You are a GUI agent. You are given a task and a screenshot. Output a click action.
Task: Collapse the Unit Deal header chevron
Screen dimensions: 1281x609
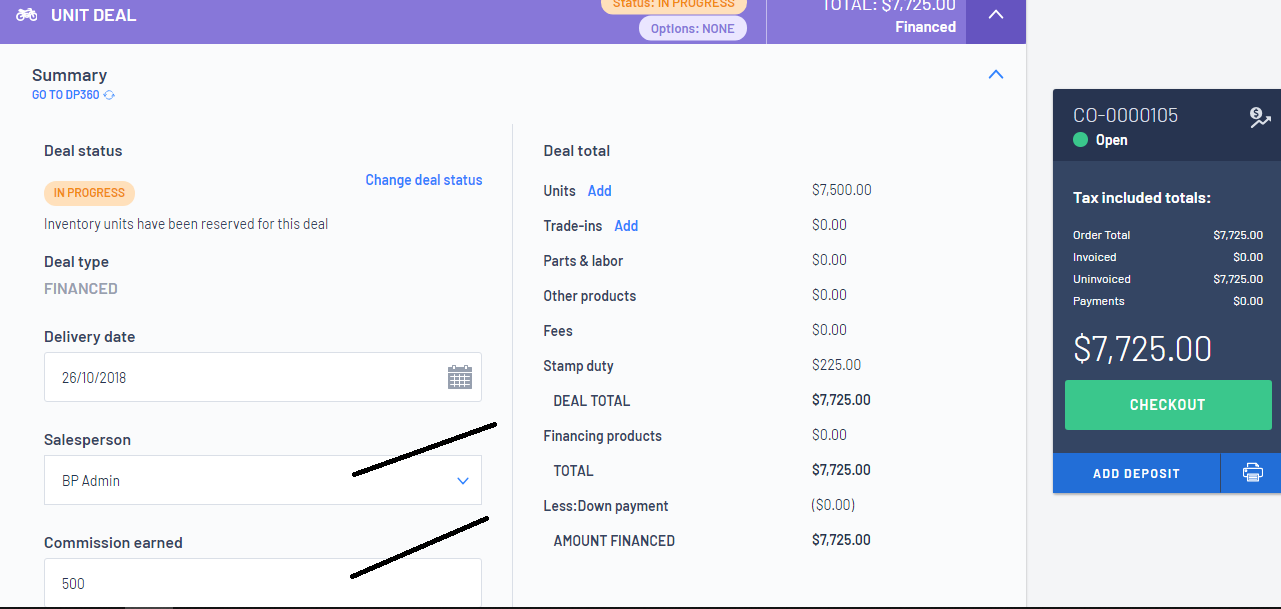[x=996, y=15]
